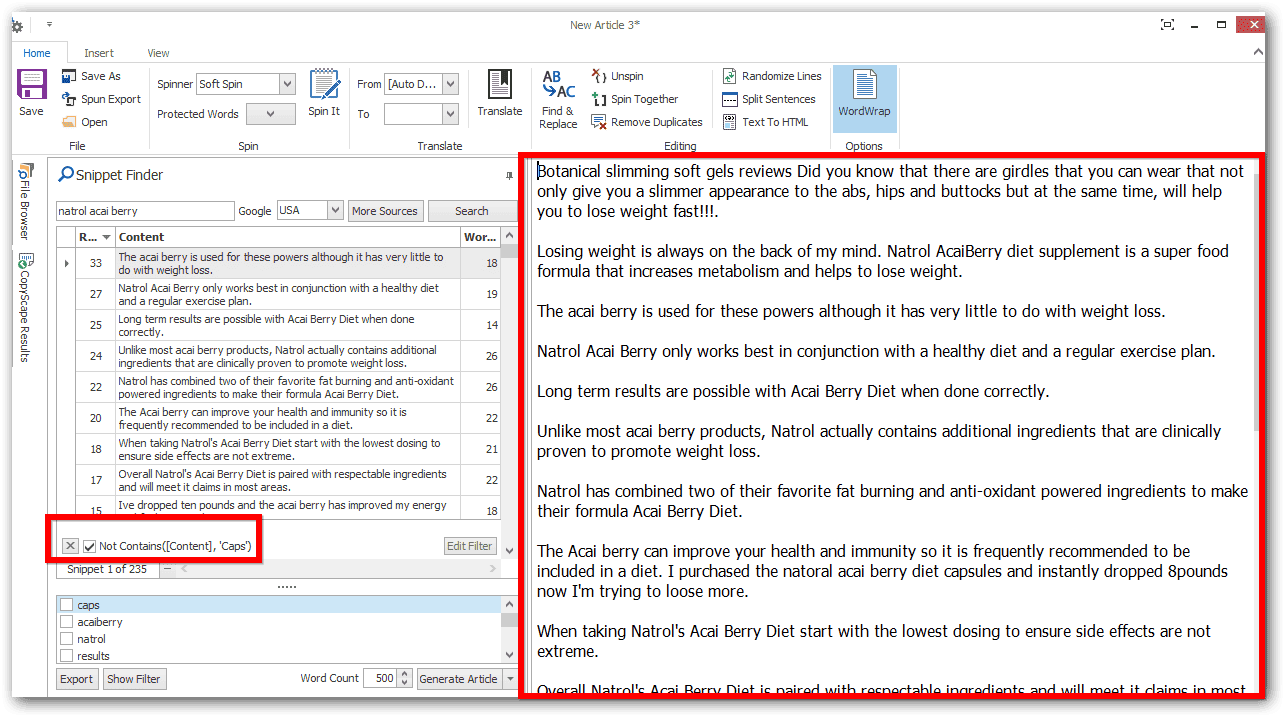Click the Edit Filter button
The width and height of the screenshot is (1285, 717).
pos(470,546)
